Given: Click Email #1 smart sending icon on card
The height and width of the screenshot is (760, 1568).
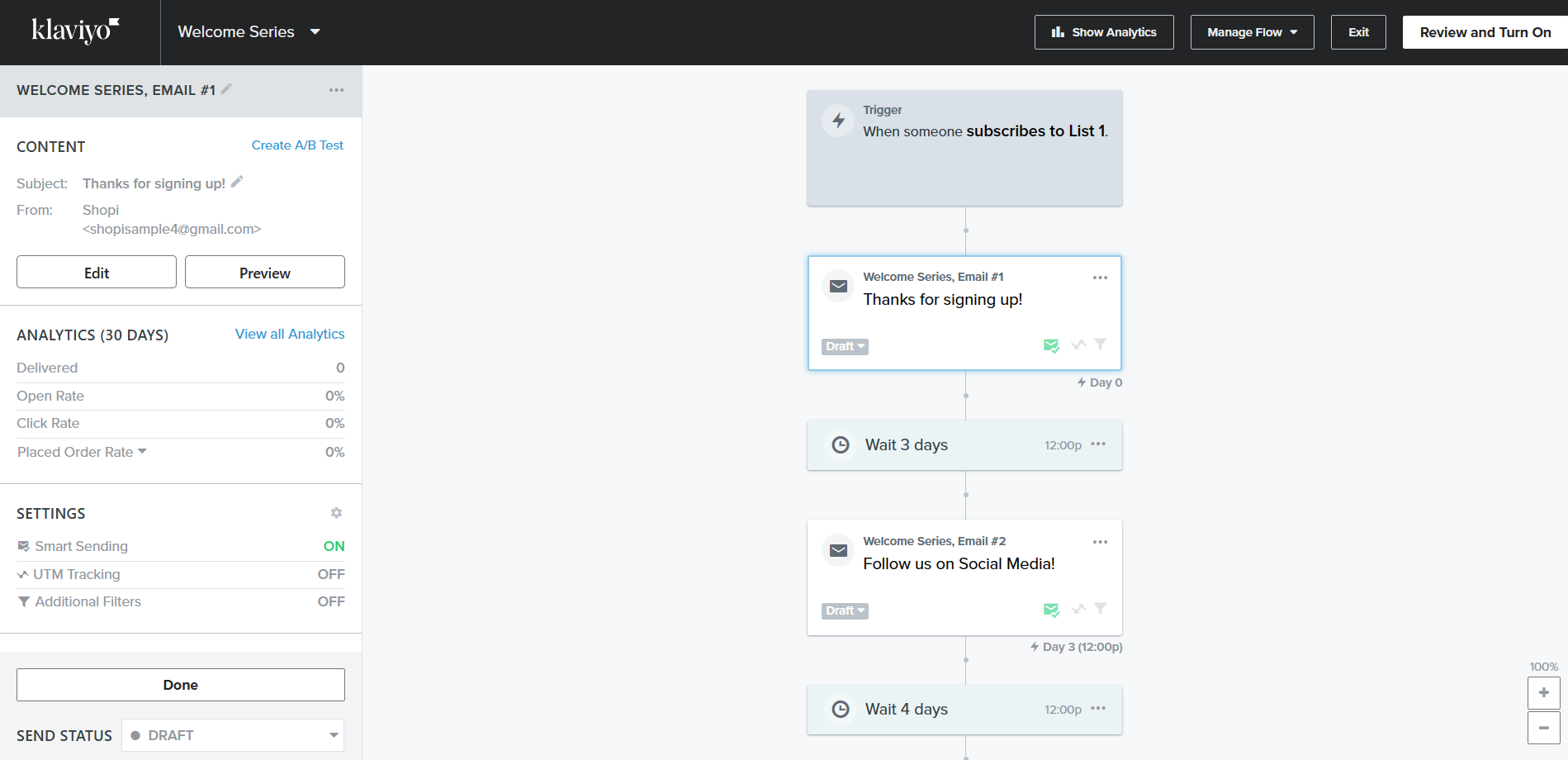Looking at the screenshot, I should pos(1051,345).
